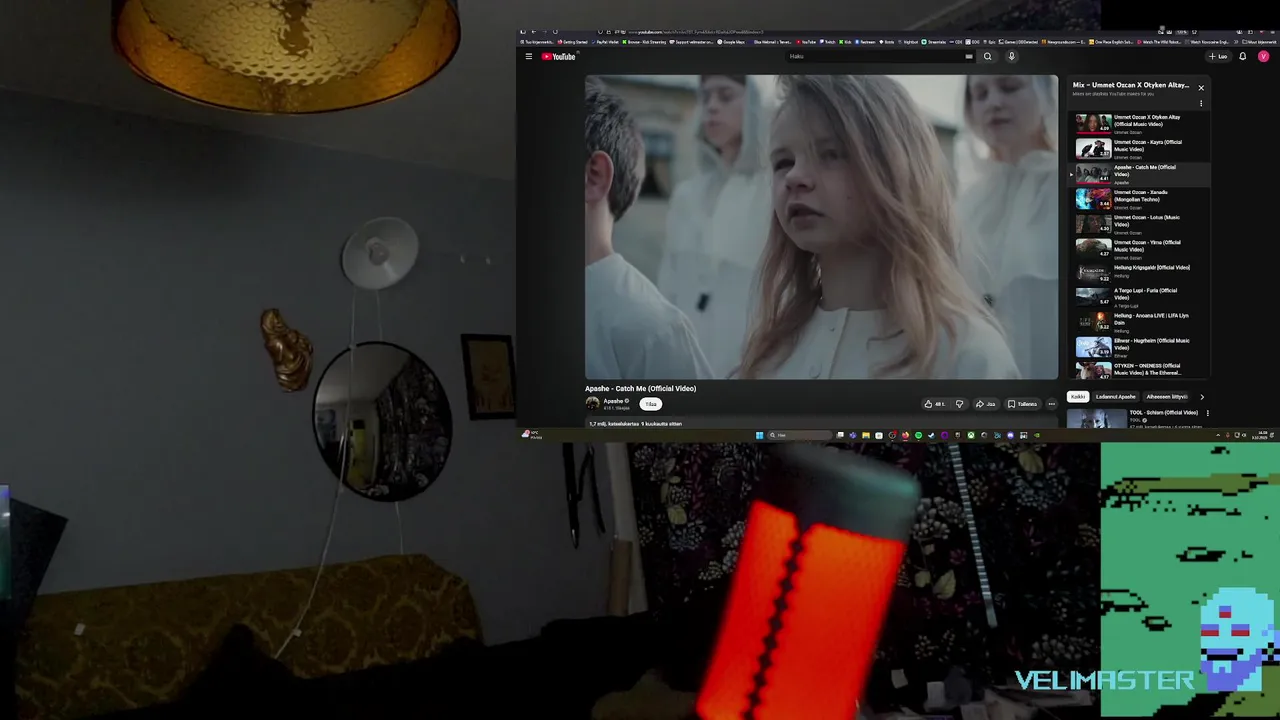The width and height of the screenshot is (1280, 720).
Task: Subscribe with the Tilaa button
Action: pos(651,404)
